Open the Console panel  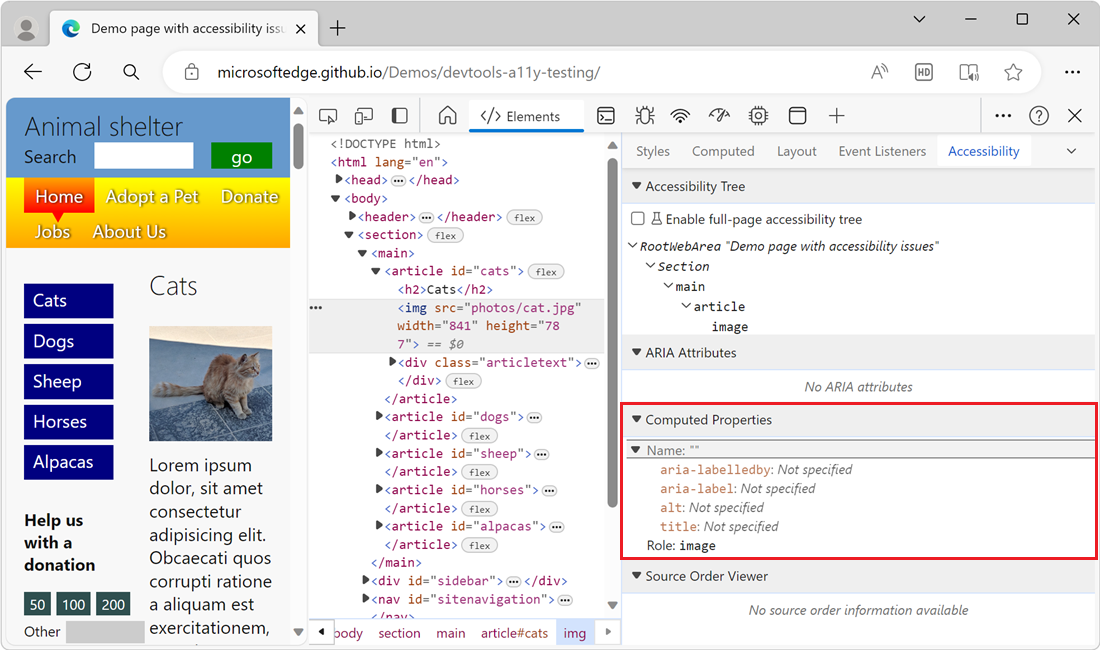606,115
